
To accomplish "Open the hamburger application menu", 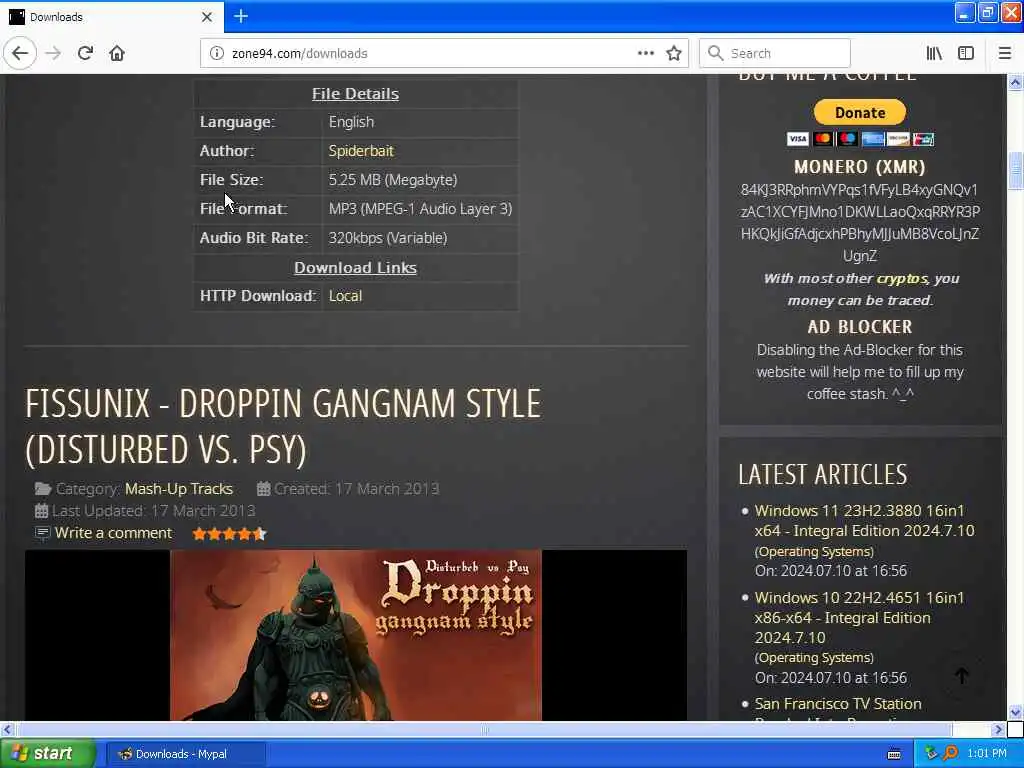I will pyautogui.click(x=1005, y=54).
